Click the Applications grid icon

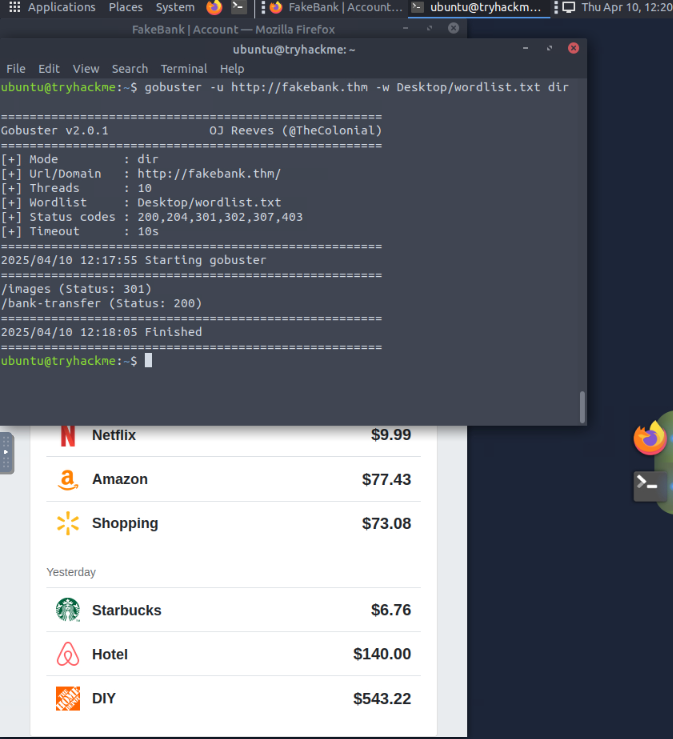tap(15, 7)
